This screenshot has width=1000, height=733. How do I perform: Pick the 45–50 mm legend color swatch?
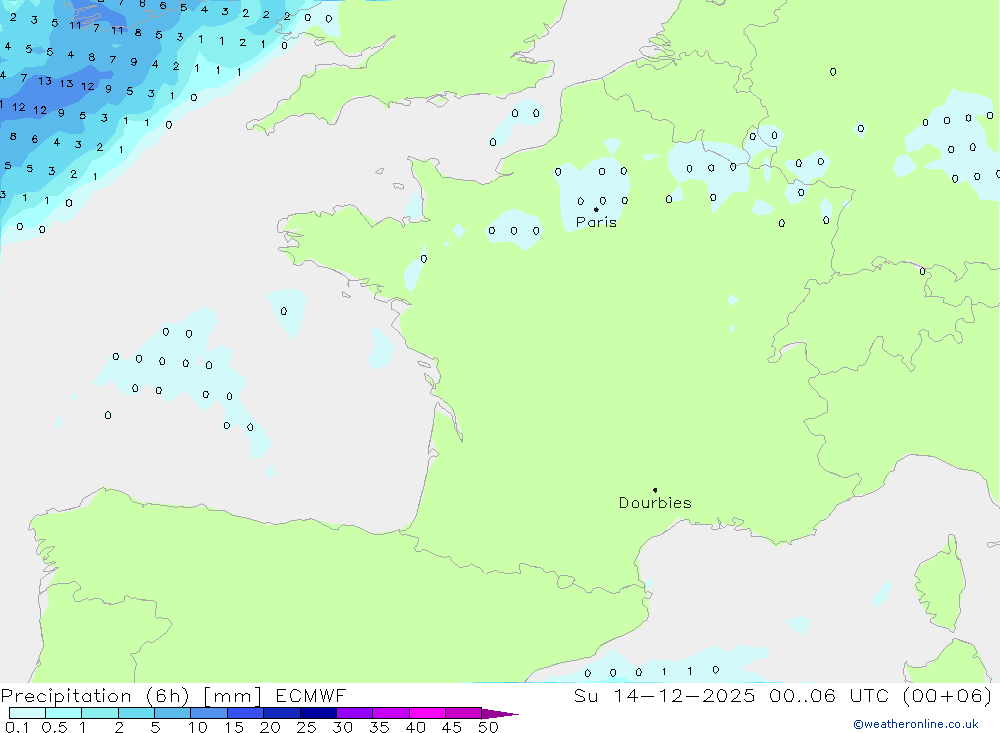464,713
